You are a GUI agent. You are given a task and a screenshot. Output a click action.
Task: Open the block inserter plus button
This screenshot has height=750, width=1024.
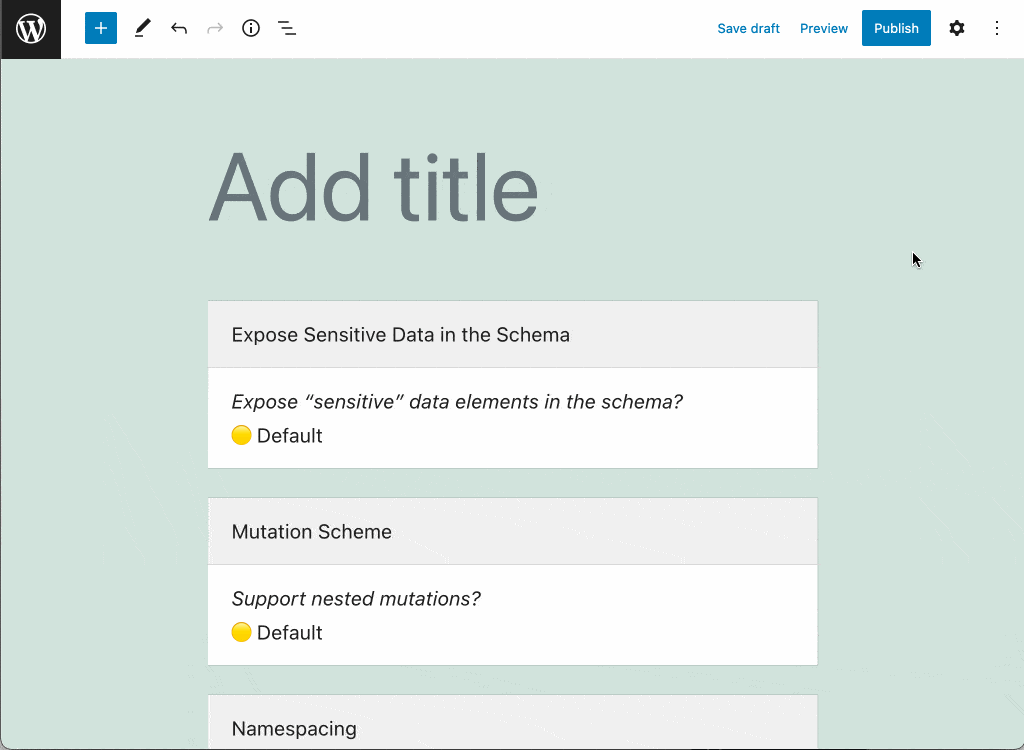(x=101, y=28)
